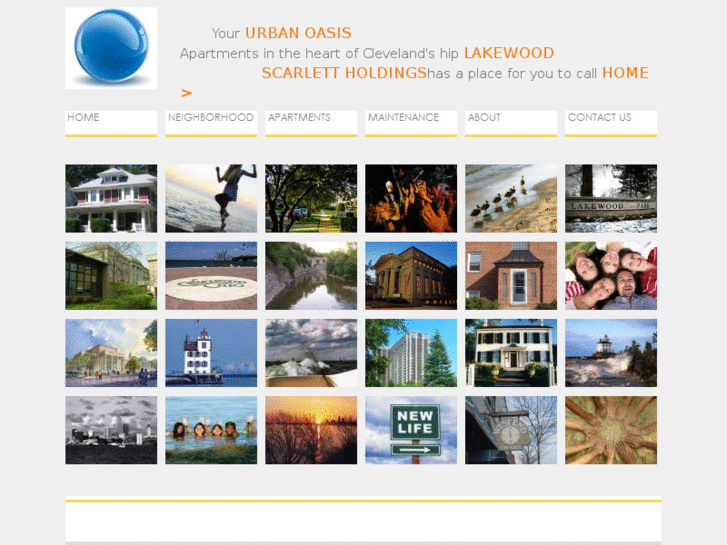Select the Maintenance navigation item
This screenshot has width=727, height=545.
tap(403, 118)
